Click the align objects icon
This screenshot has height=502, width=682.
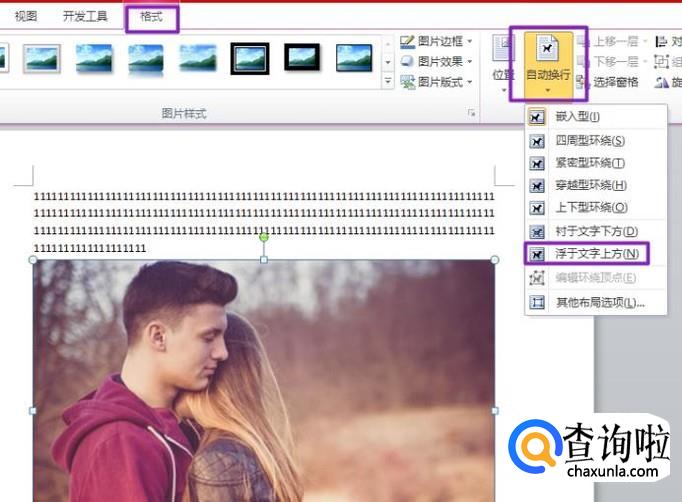(661, 41)
